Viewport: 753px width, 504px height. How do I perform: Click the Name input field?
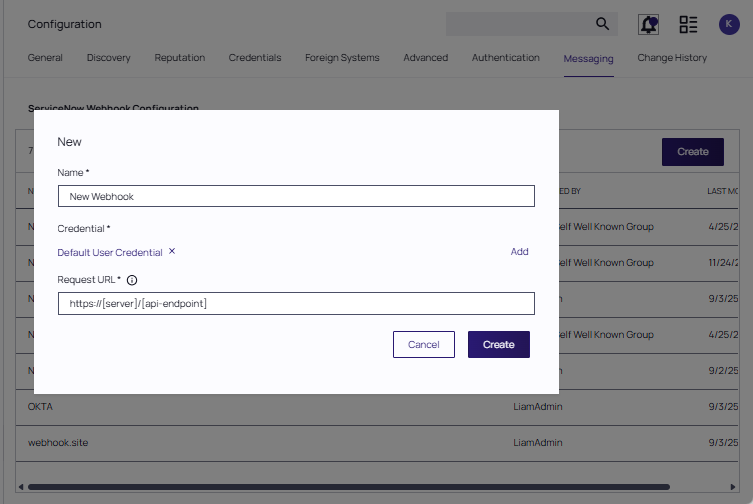(x=296, y=196)
